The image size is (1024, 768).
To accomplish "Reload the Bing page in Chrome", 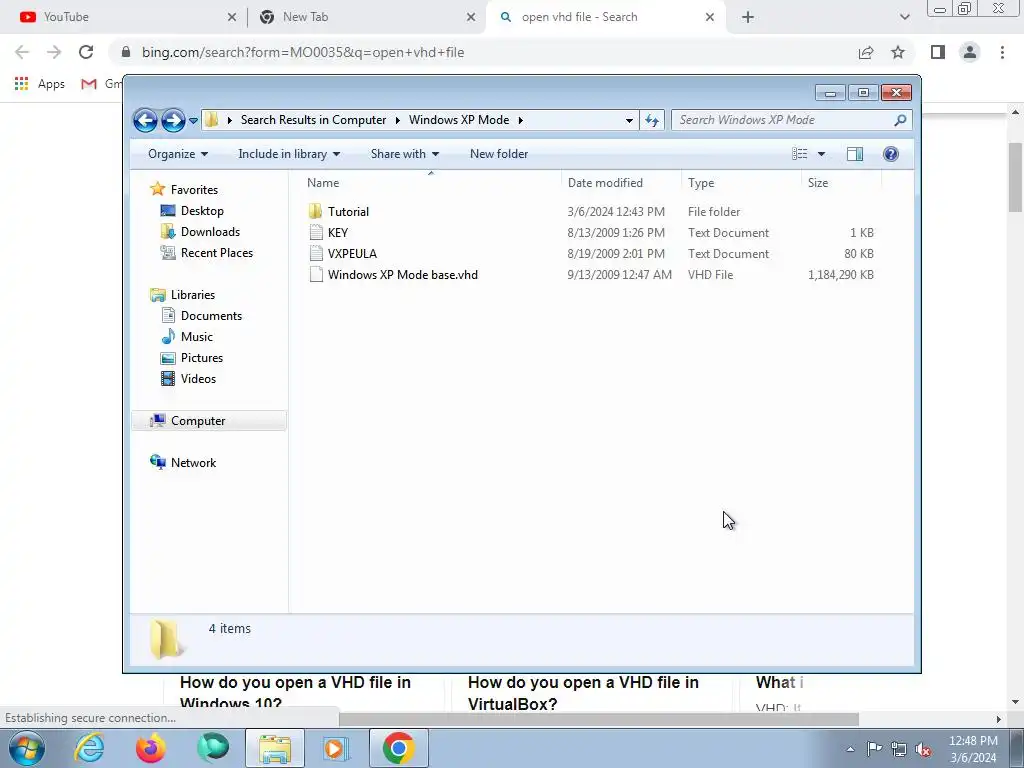I will pos(86,52).
